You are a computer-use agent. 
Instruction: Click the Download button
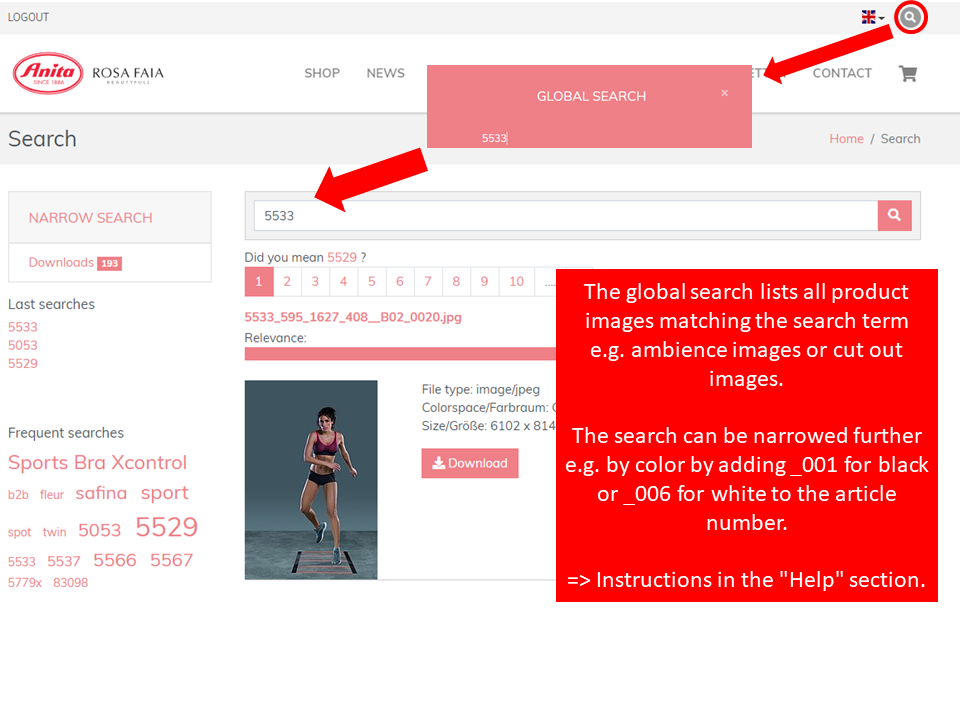click(470, 463)
